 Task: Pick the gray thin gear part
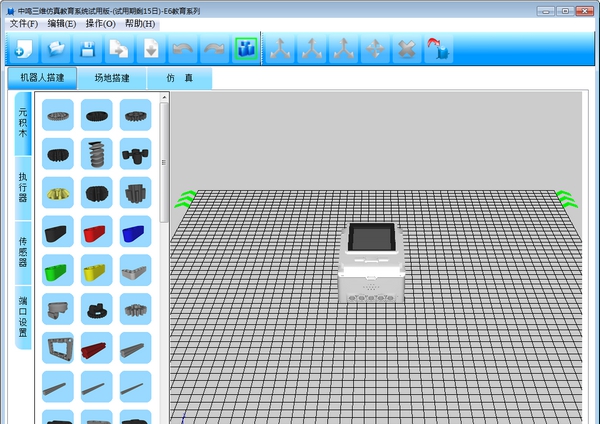(58, 115)
